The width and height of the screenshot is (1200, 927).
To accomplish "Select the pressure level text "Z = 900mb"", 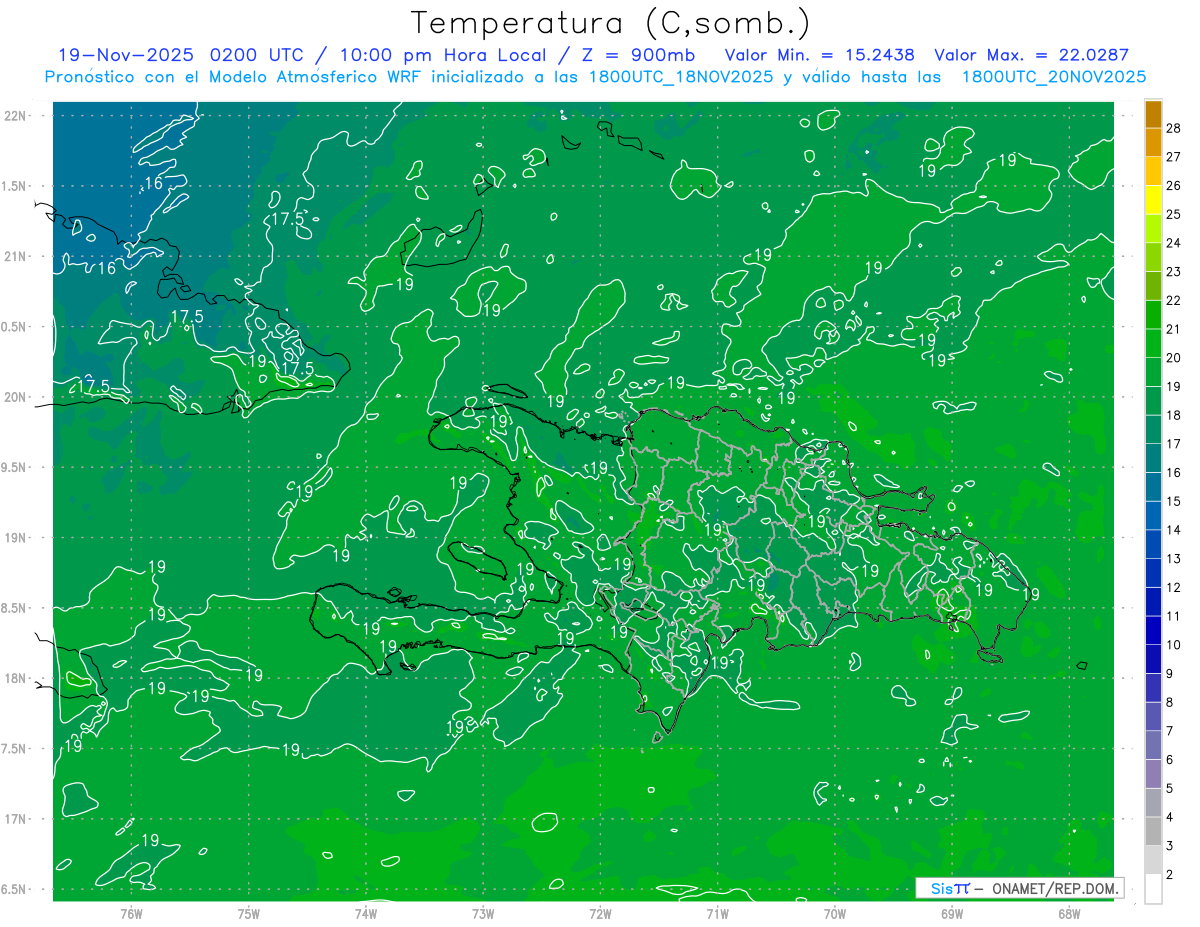I will [x=639, y=55].
